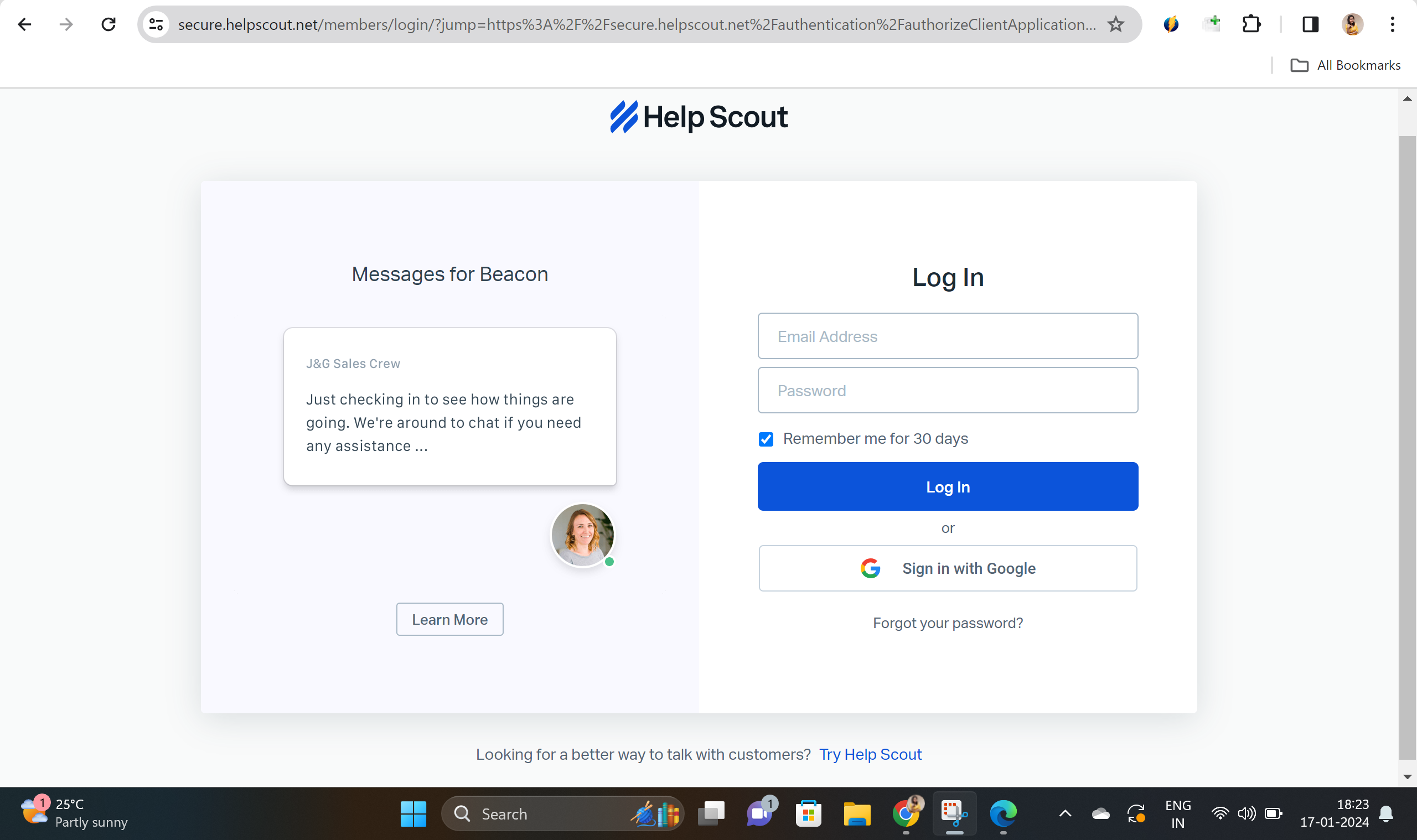Toggle the browser side panel
The height and width of the screenshot is (840, 1417).
click(x=1310, y=24)
